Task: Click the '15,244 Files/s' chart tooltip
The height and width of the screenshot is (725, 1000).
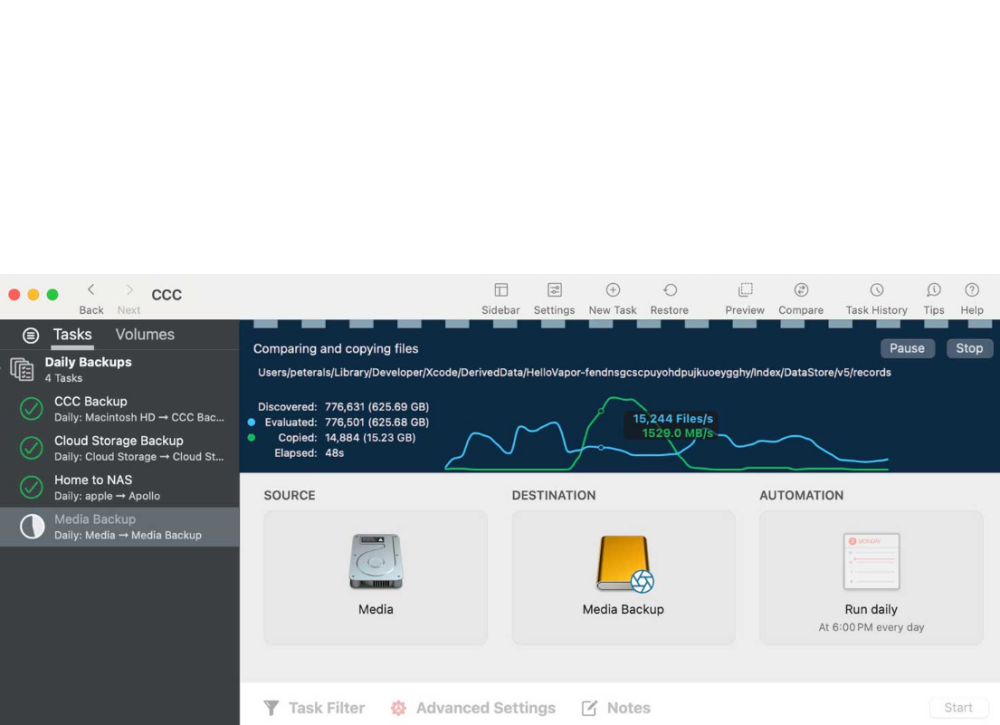Action: point(673,419)
